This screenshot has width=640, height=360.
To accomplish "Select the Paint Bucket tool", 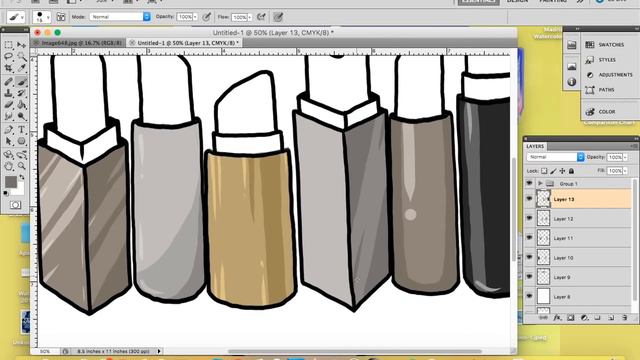I will pyautogui.click(x=22, y=105).
